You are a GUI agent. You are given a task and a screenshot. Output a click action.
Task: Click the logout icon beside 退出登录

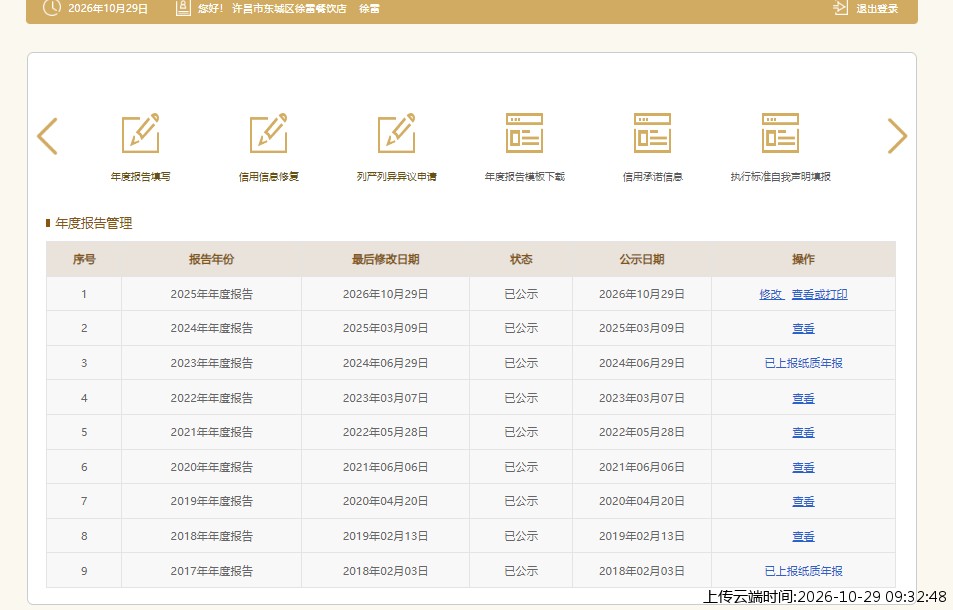click(840, 8)
